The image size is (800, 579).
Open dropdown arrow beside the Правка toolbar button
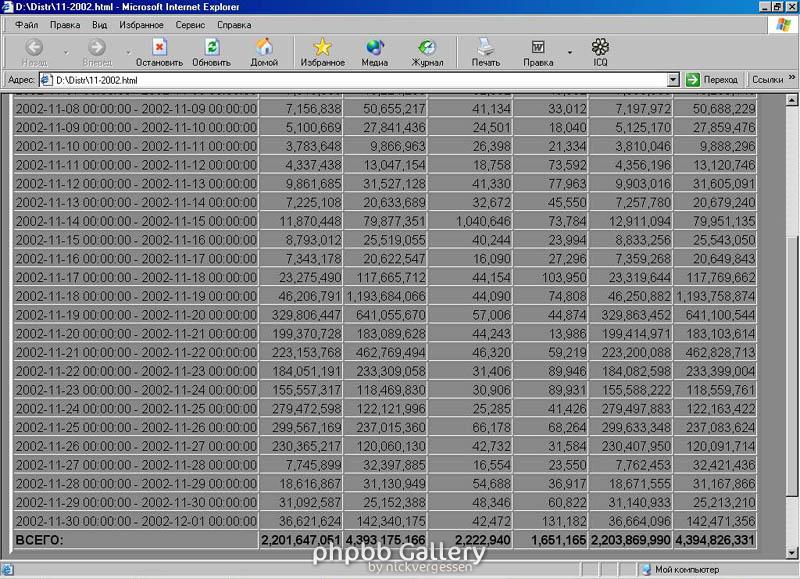[x=569, y=51]
